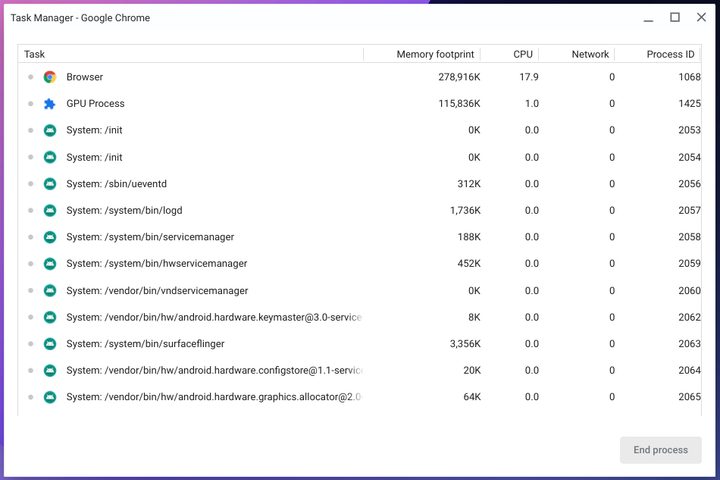Viewport: 720px width, 480px height.
Task: Select System: /system/bin/surfaceflinger task
Action: pyautogui.click(x=145, y=344)
